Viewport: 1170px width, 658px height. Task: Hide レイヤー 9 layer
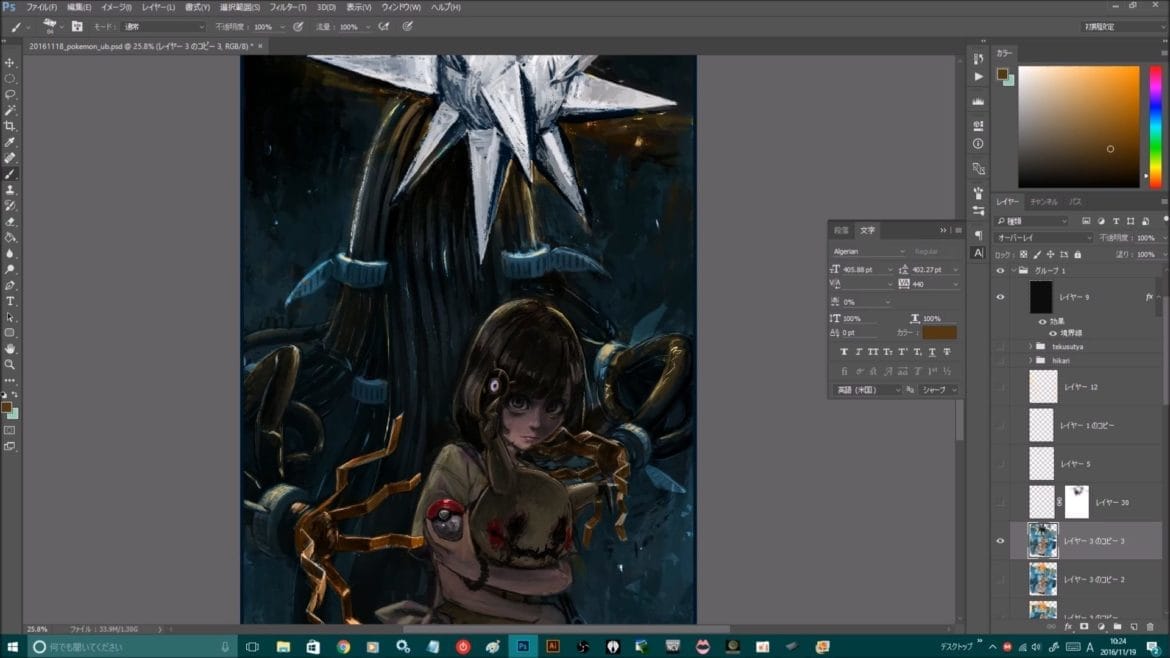tap(1001, 297)
